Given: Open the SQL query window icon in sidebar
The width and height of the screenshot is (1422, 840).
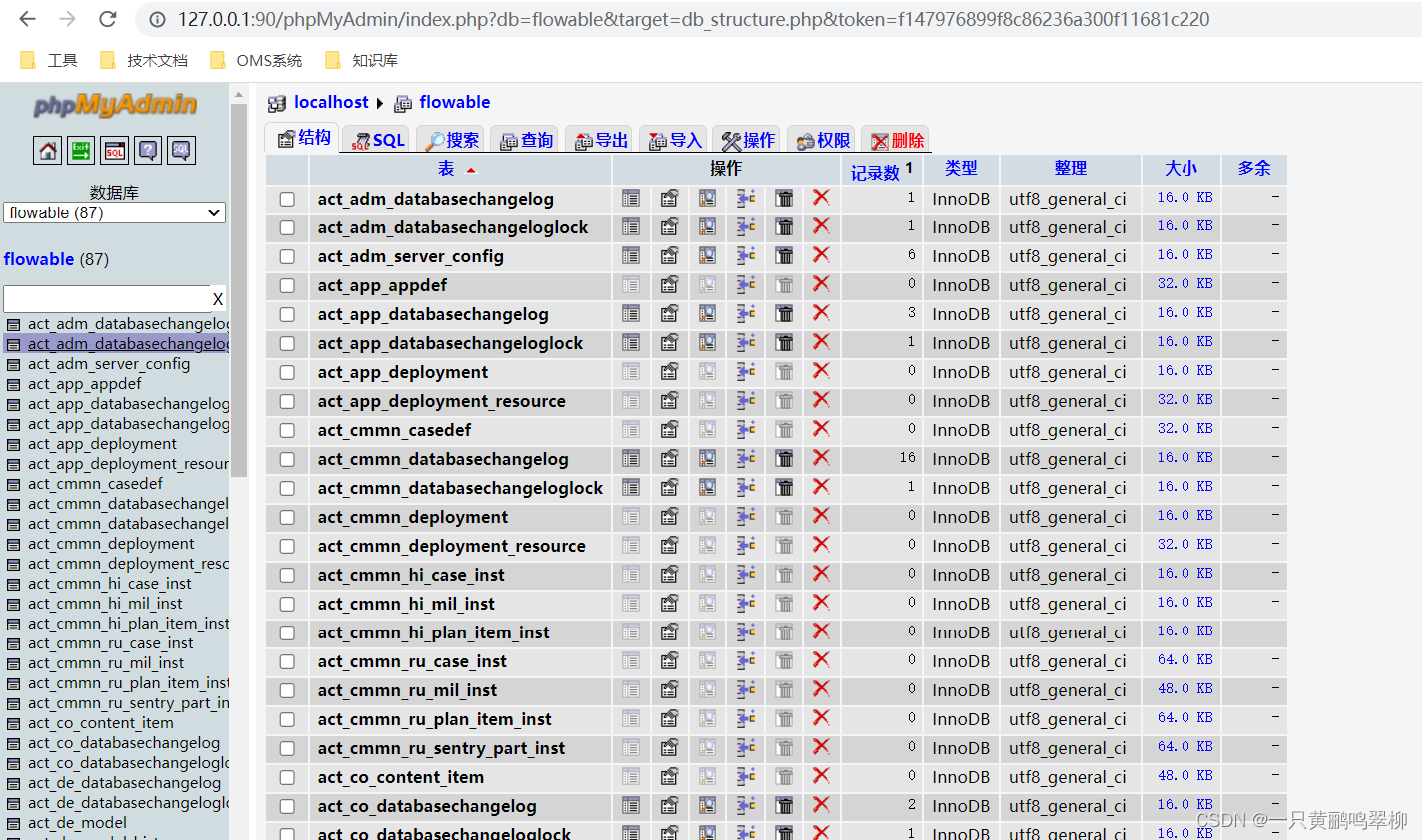Looking at the screenshot, I should click(x=115, y=151).
